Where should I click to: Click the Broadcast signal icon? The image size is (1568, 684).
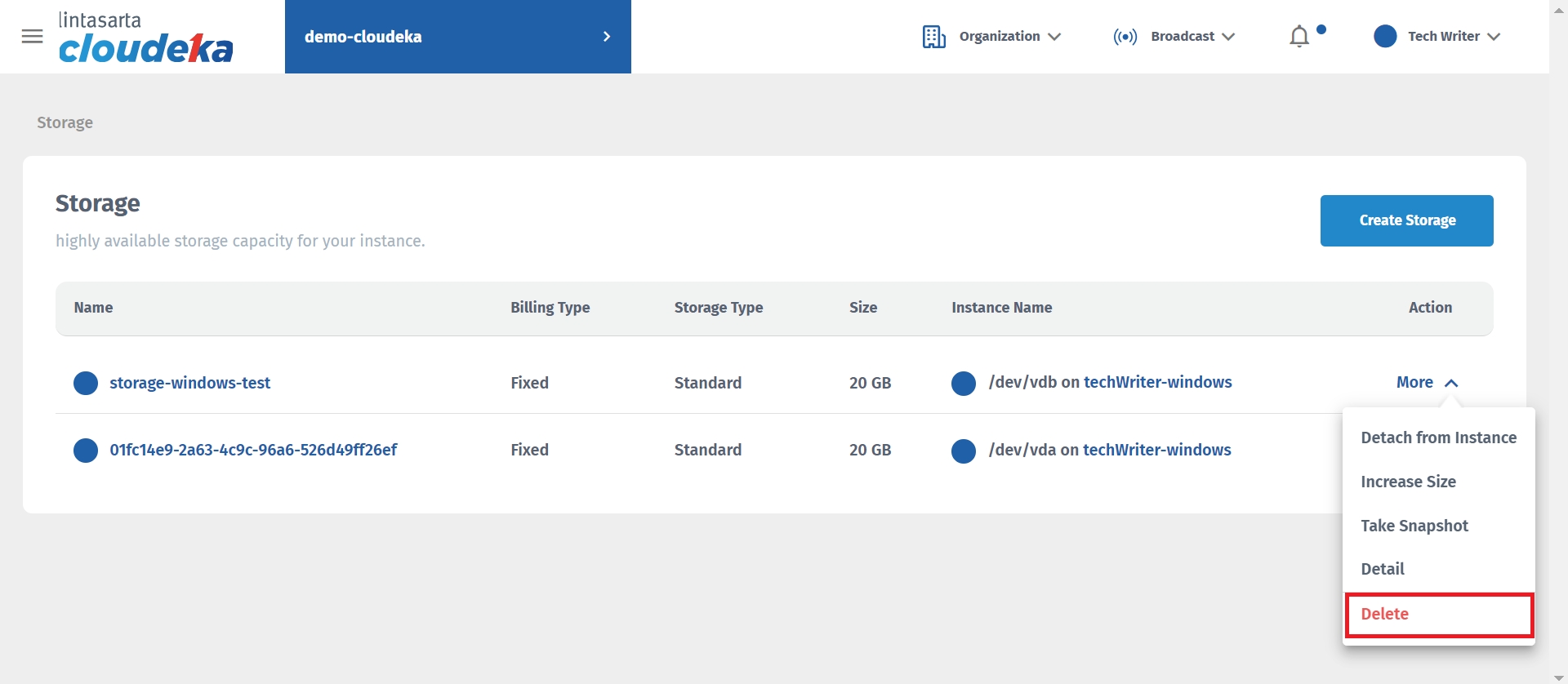[x=1125, y=37]
